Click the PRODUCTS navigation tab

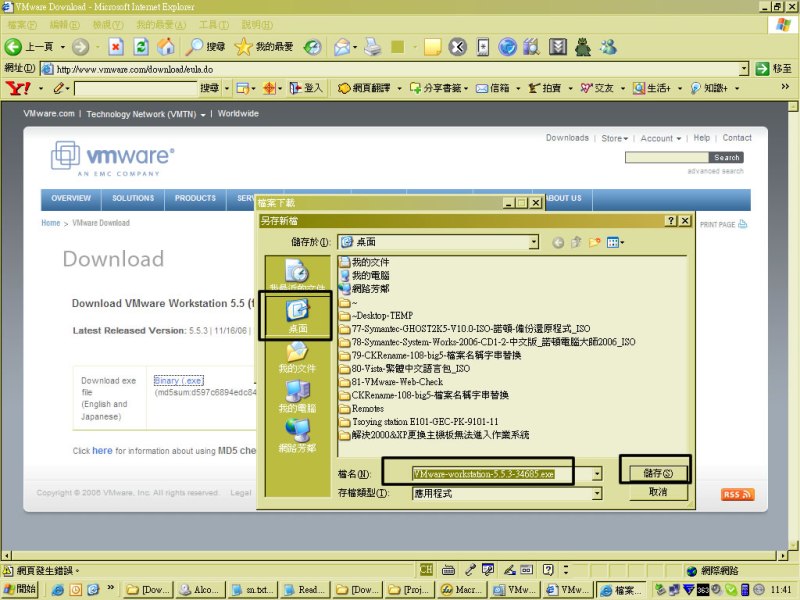pos(195,198)
